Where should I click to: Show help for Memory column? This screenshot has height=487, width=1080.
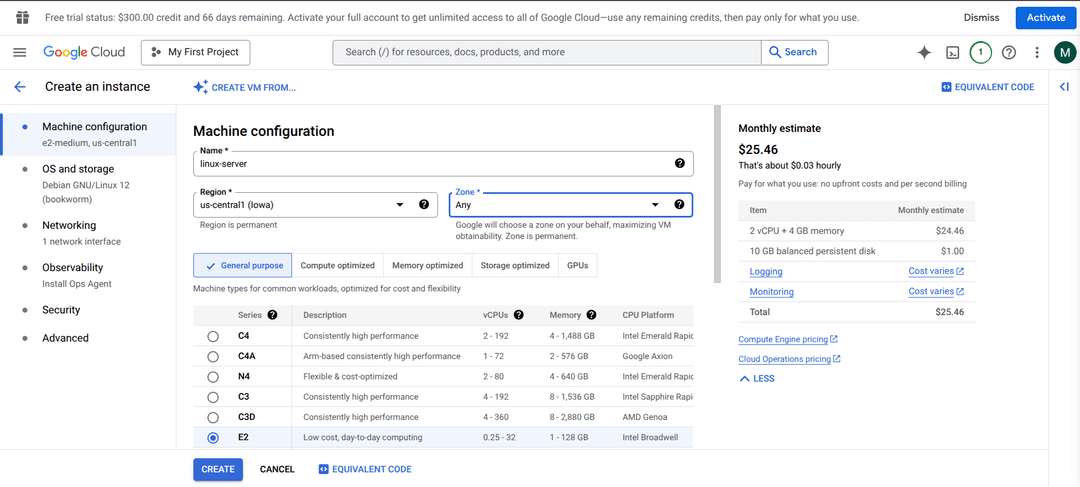point(591,315)
